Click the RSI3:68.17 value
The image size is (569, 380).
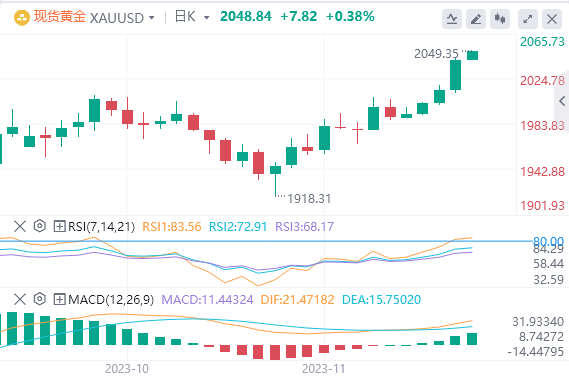[304, 227]
